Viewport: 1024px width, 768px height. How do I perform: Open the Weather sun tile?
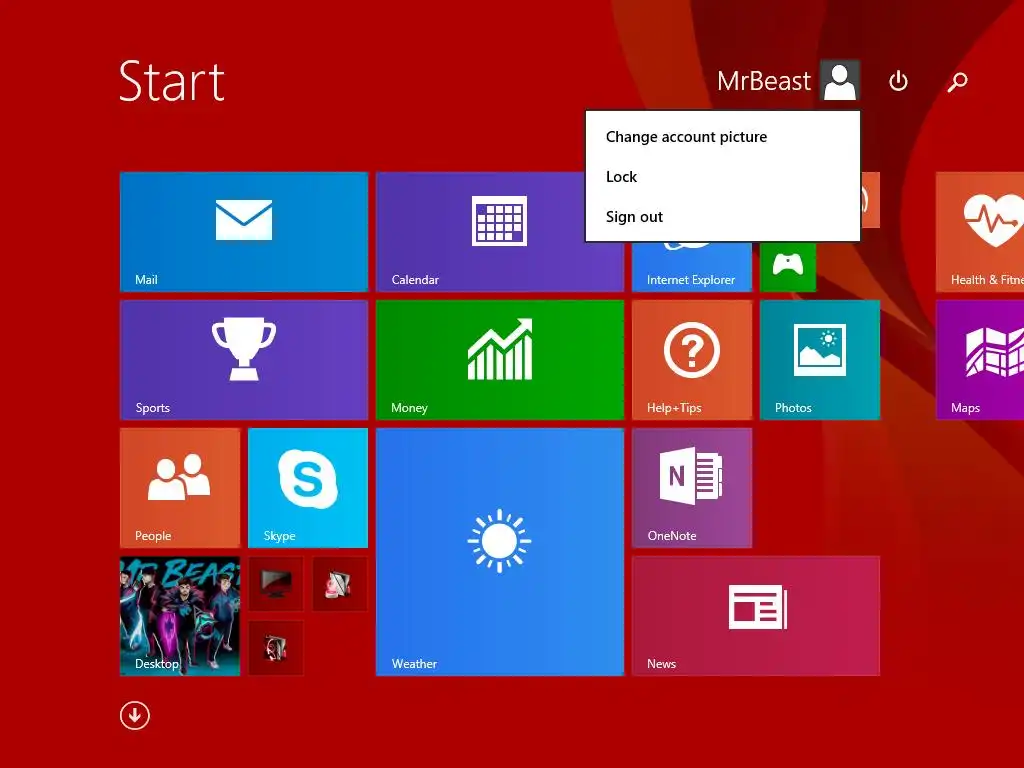click(500, 552)
